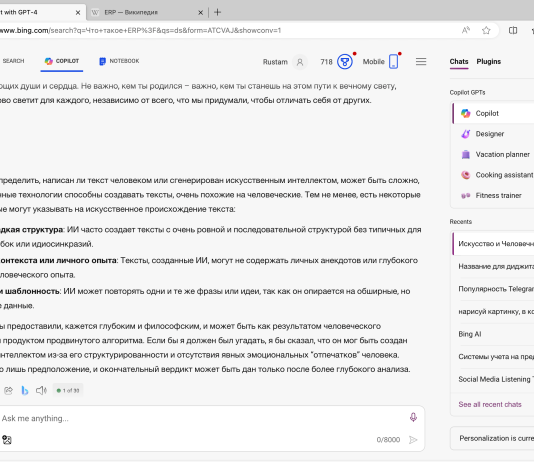Image resolution: width=534 pixels, height=462 pixels.
Task: Open a new browser tab
Action: pyautogui.click(x=217, y=12)
